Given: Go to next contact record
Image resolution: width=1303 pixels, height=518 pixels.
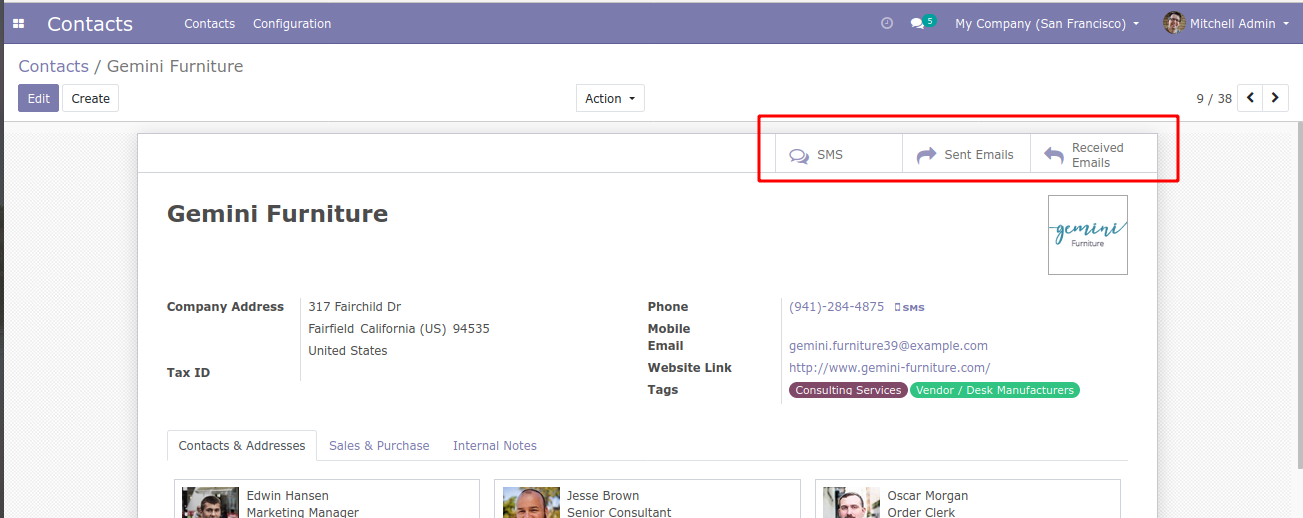Looking at the screenshot, I should [1275, 98].
